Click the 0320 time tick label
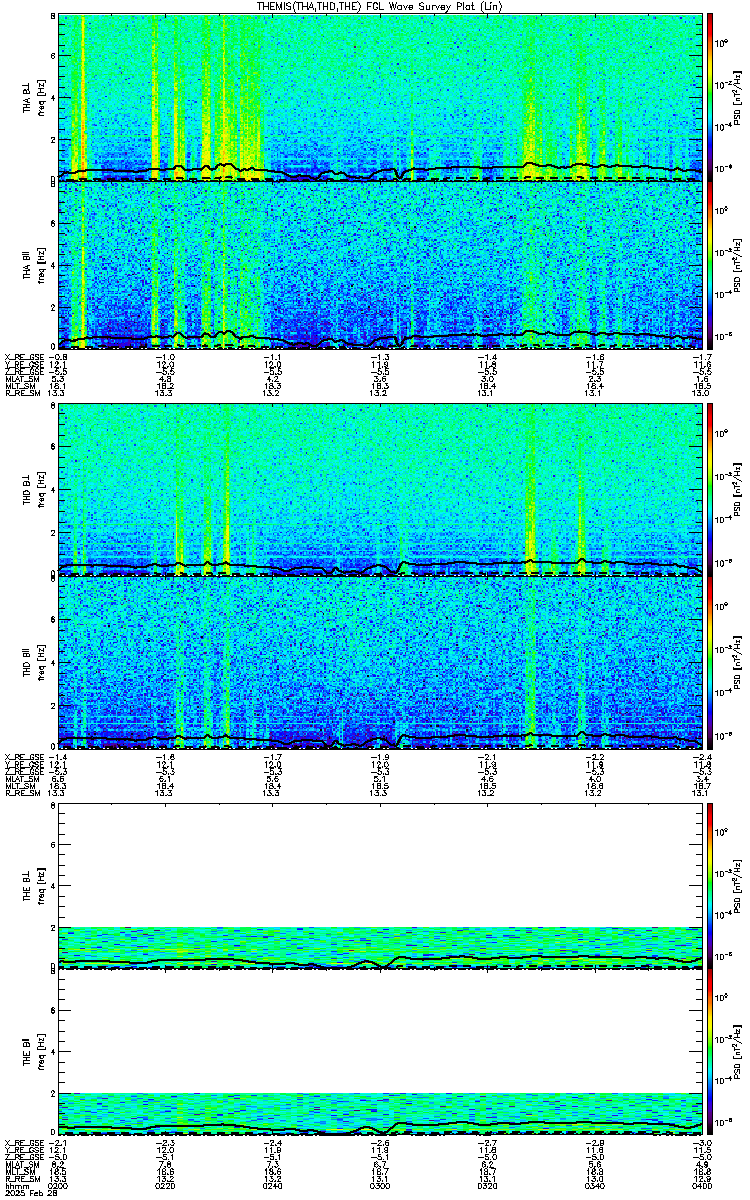The width and height of the screenshot is (750, 1200). 487,1186
